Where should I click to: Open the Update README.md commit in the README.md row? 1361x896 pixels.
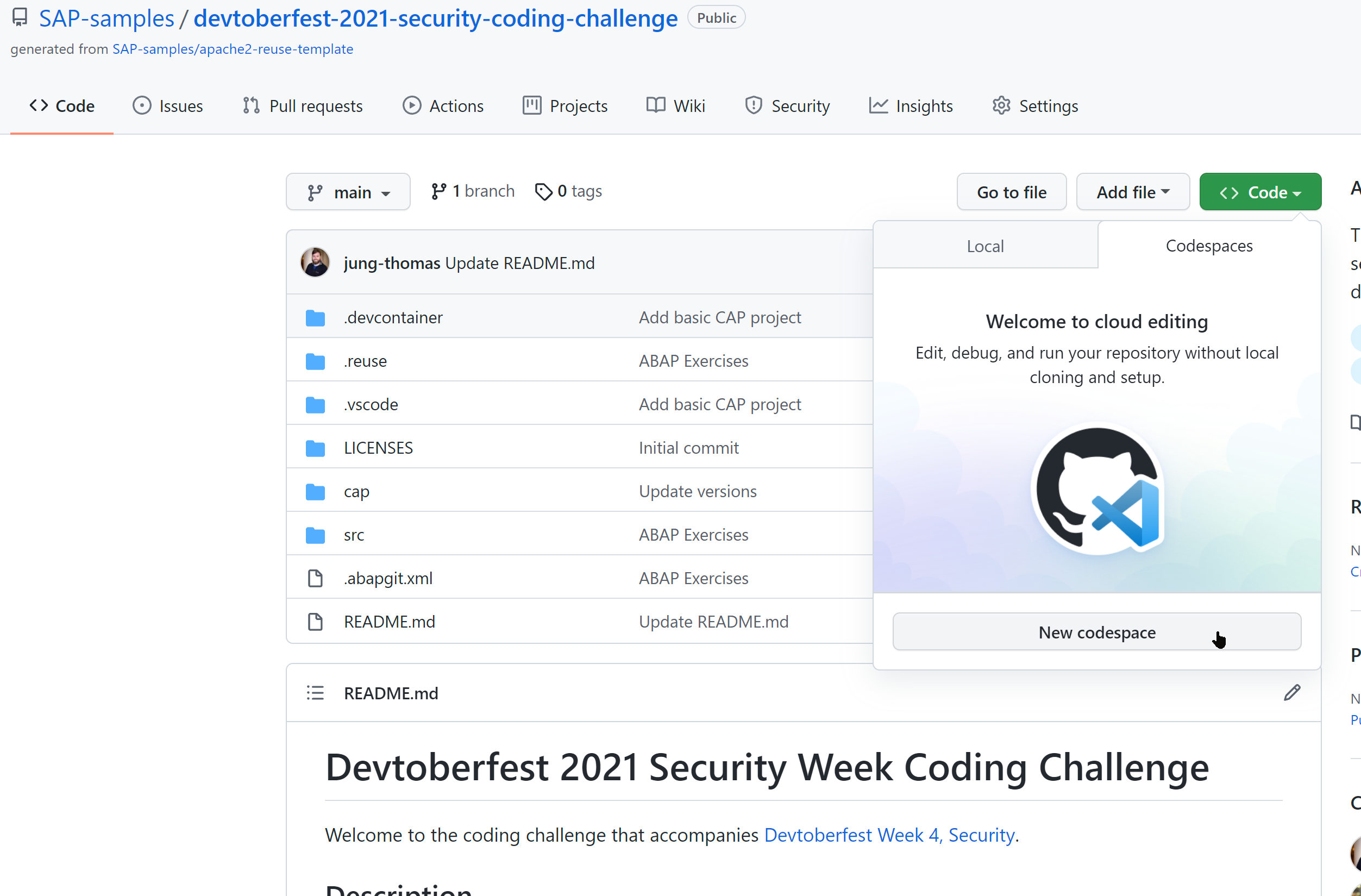point(713,622)
